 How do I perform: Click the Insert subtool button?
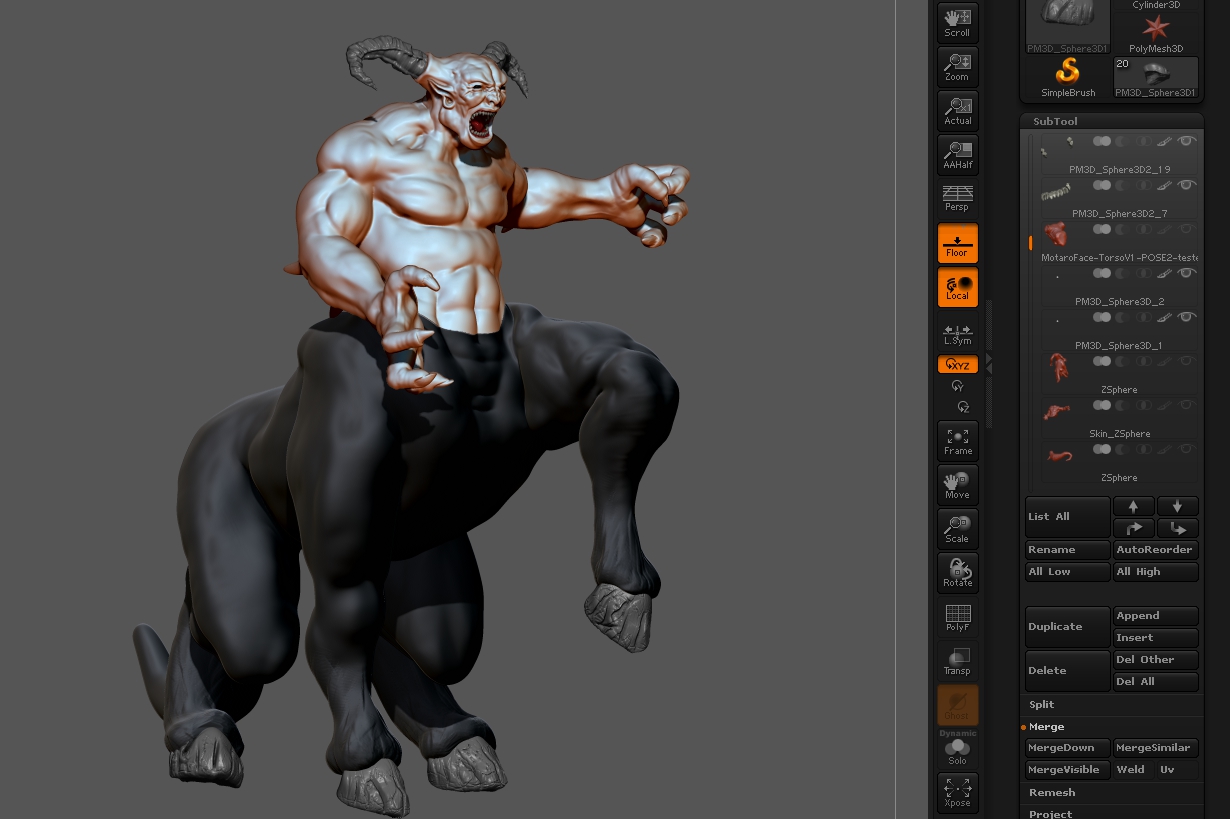coord(1155,638)
